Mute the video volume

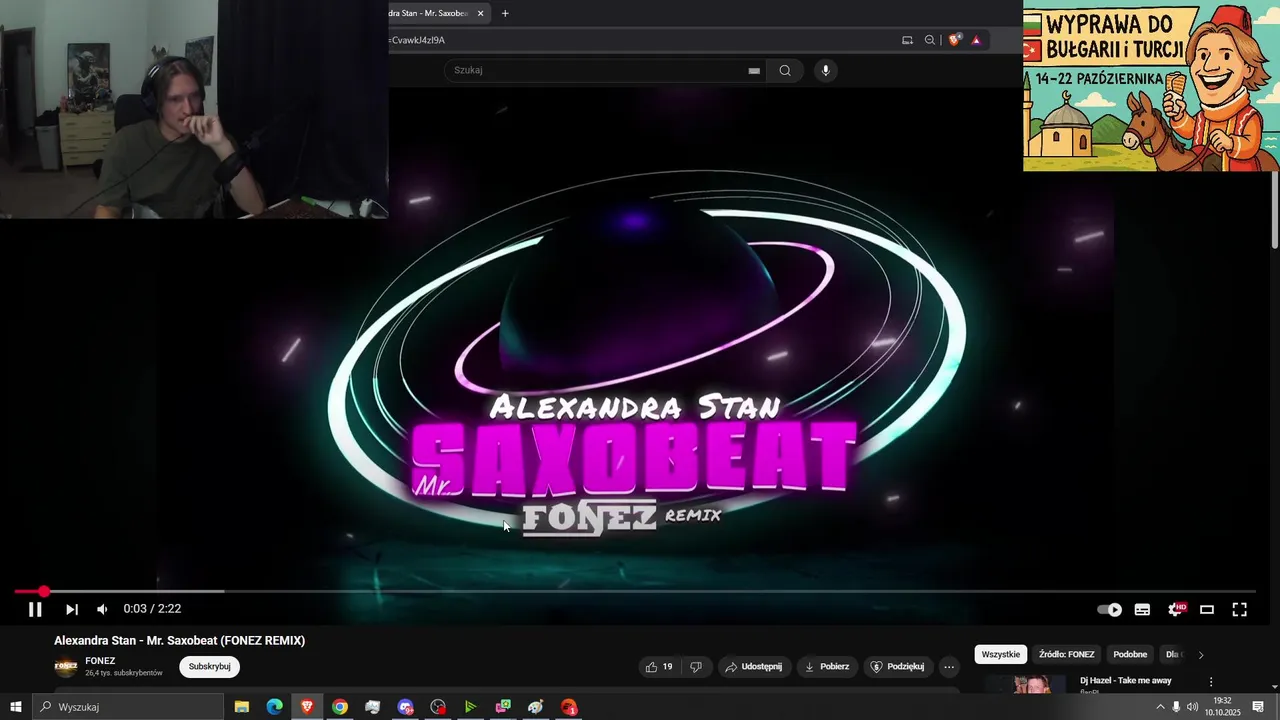102,609
